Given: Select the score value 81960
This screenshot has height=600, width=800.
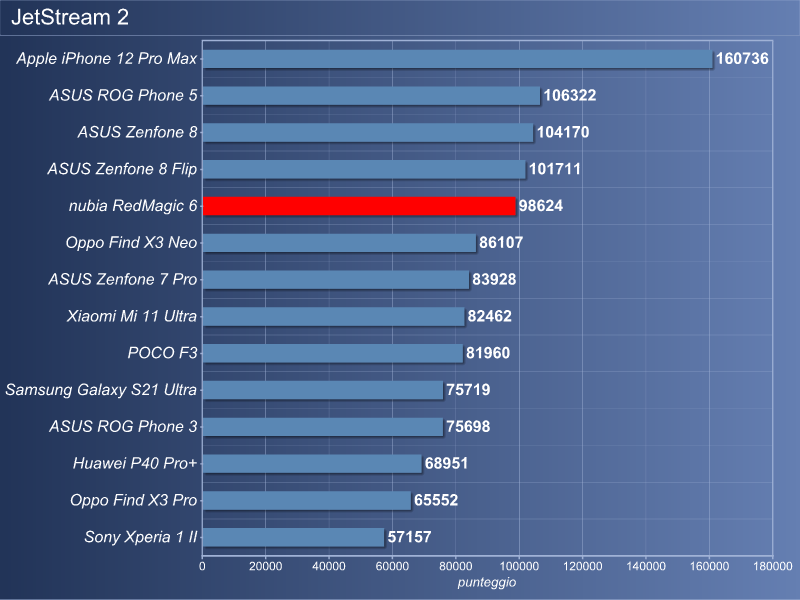Looking at the screenshot, I should tap(488, 353).
